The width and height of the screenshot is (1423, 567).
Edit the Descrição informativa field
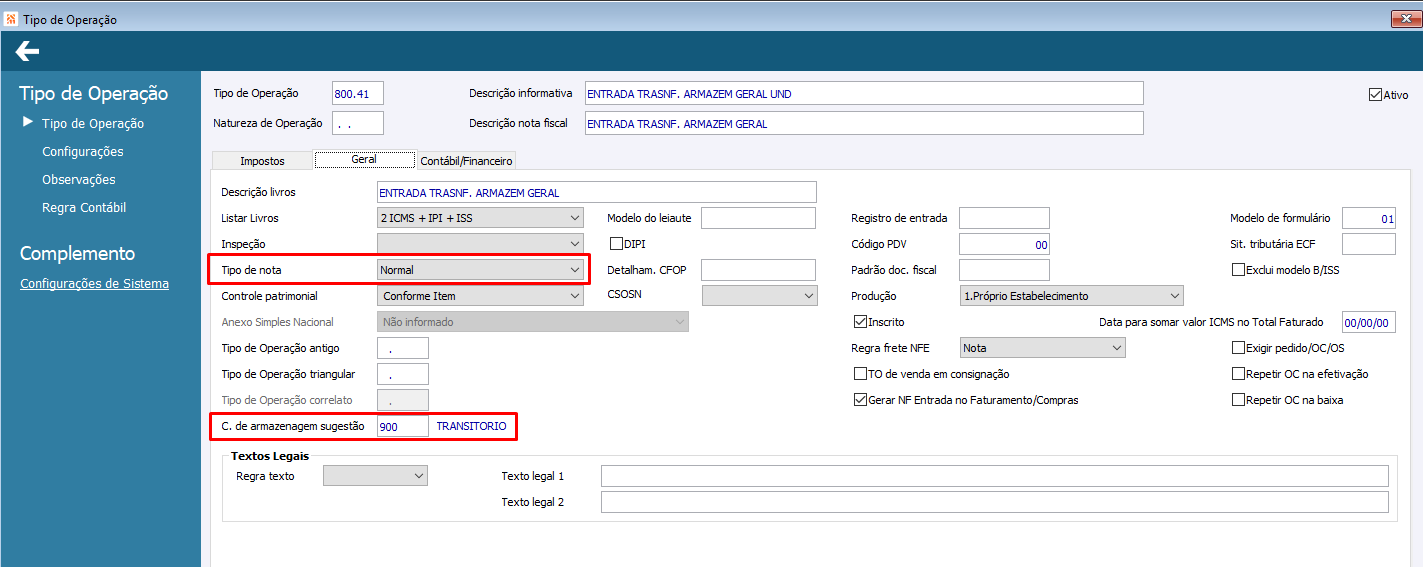click(863, 94)
